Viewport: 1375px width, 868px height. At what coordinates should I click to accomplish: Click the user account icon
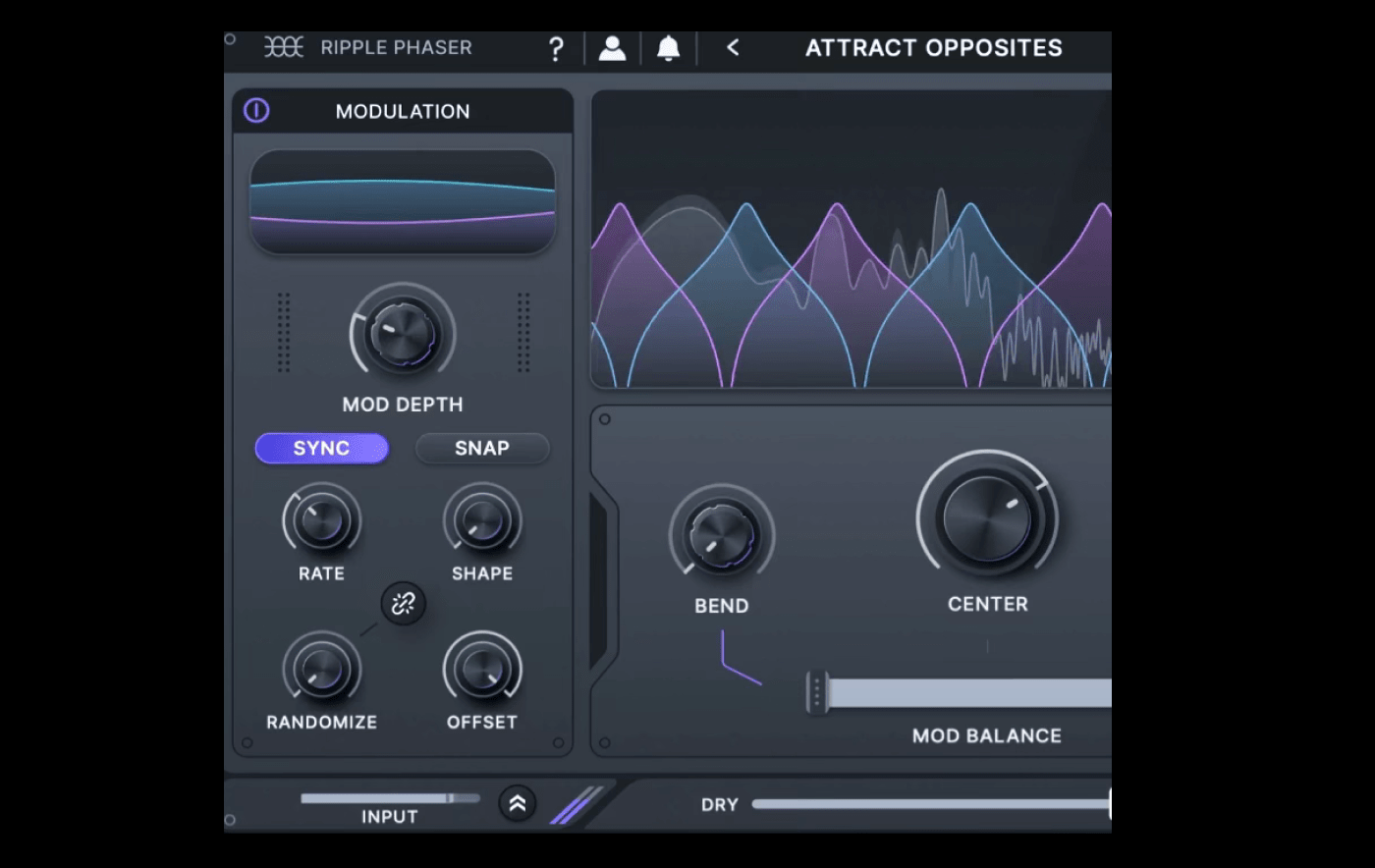(612, 47)
